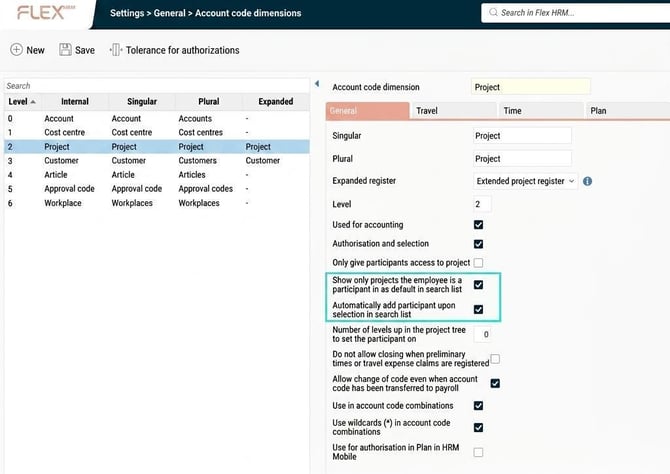Click General in the breadcrumb
The image size is (670, 474).
coord(169,13)
